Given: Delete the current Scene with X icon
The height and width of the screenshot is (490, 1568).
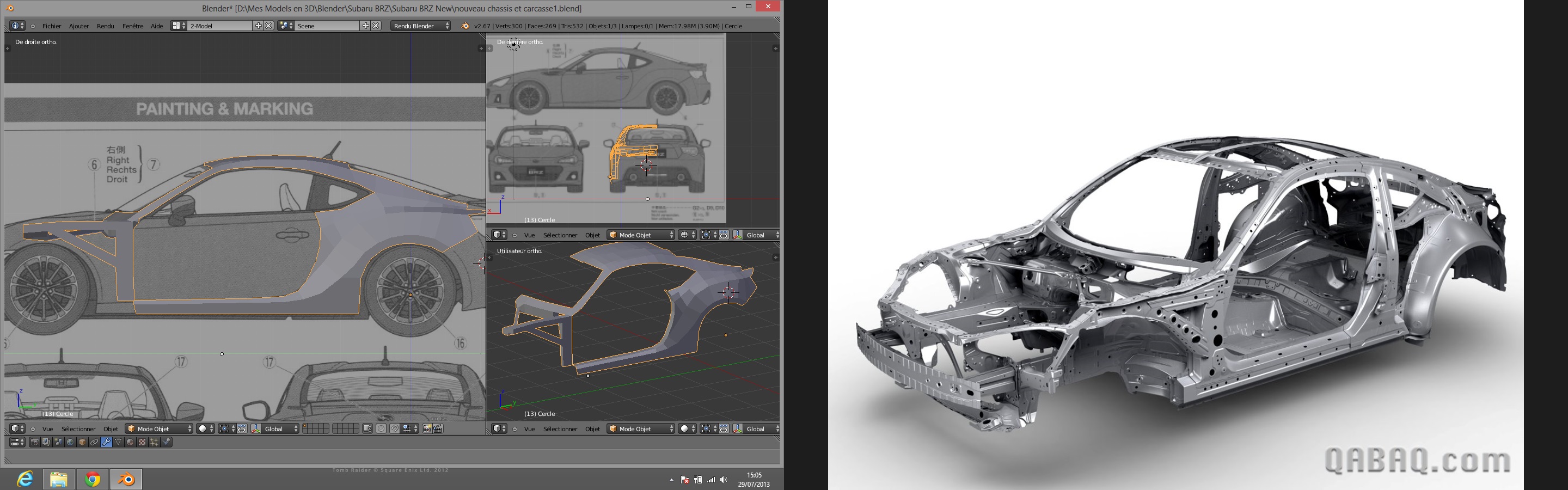Looking at the screenshot, I should click(x=376, y=26).
